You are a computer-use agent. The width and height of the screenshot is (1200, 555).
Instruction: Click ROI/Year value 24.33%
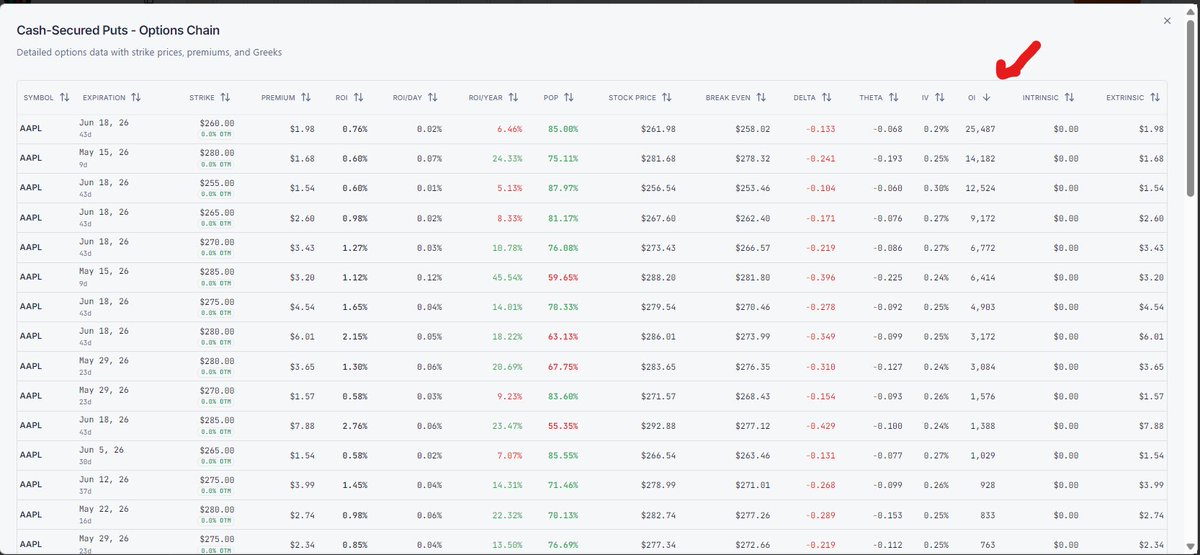point(507,158)
